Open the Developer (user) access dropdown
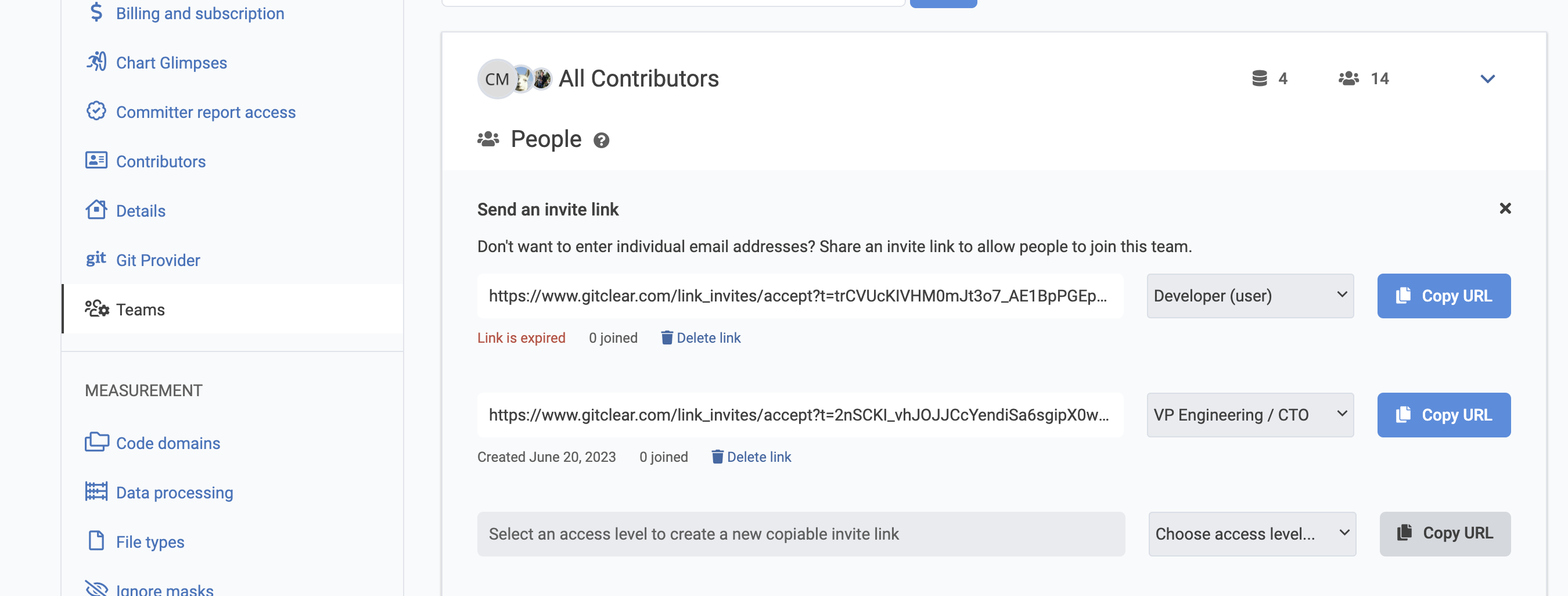This screenshot has width=1568, height=596. click(x=1250, y=296)
